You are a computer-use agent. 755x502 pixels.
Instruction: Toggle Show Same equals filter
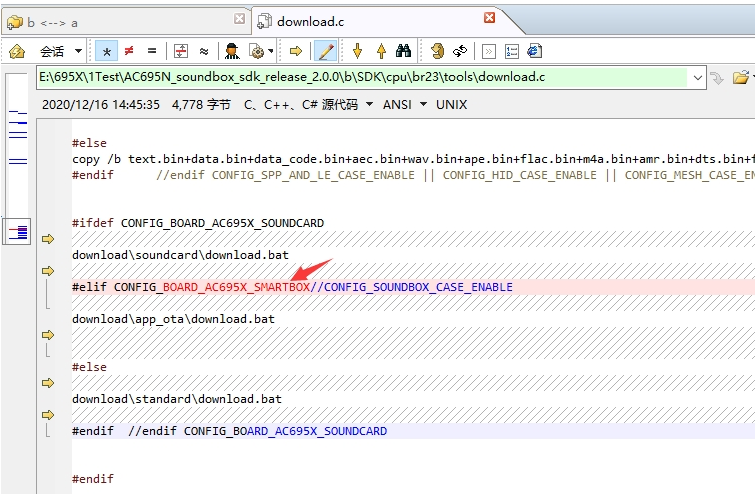(152, 51)
